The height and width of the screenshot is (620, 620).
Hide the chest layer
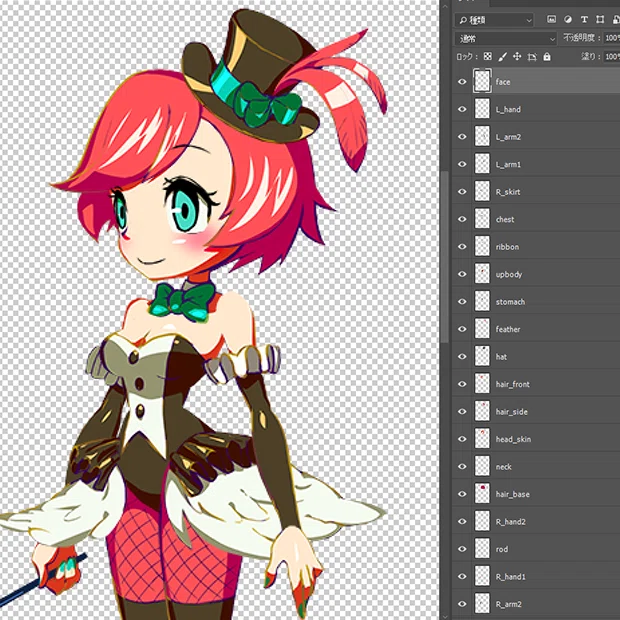(x=462, y=219)
